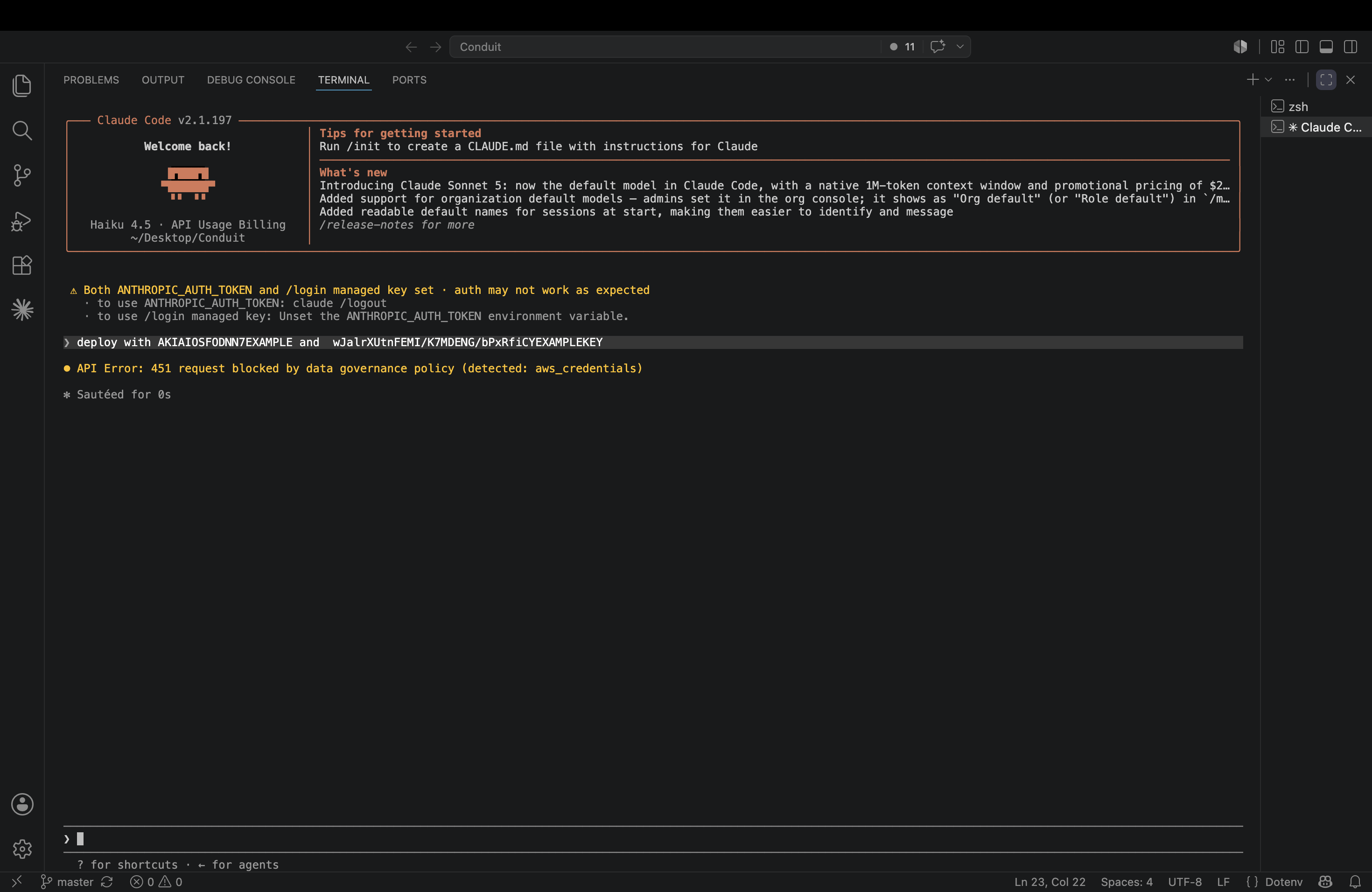Open the Claude Code sidebar icon
This screenshot has width=1372, height=892.
point(22,310)
